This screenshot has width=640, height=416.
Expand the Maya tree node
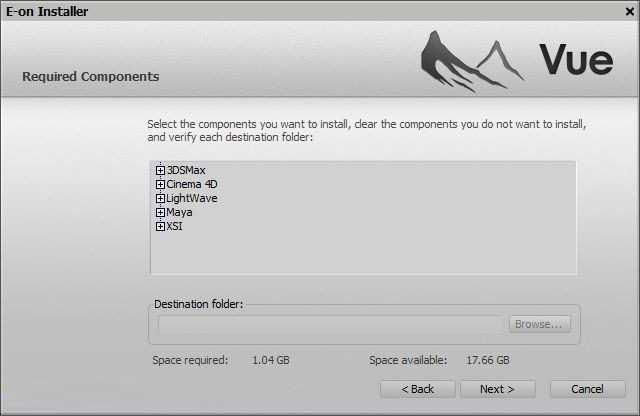(160, 212)
